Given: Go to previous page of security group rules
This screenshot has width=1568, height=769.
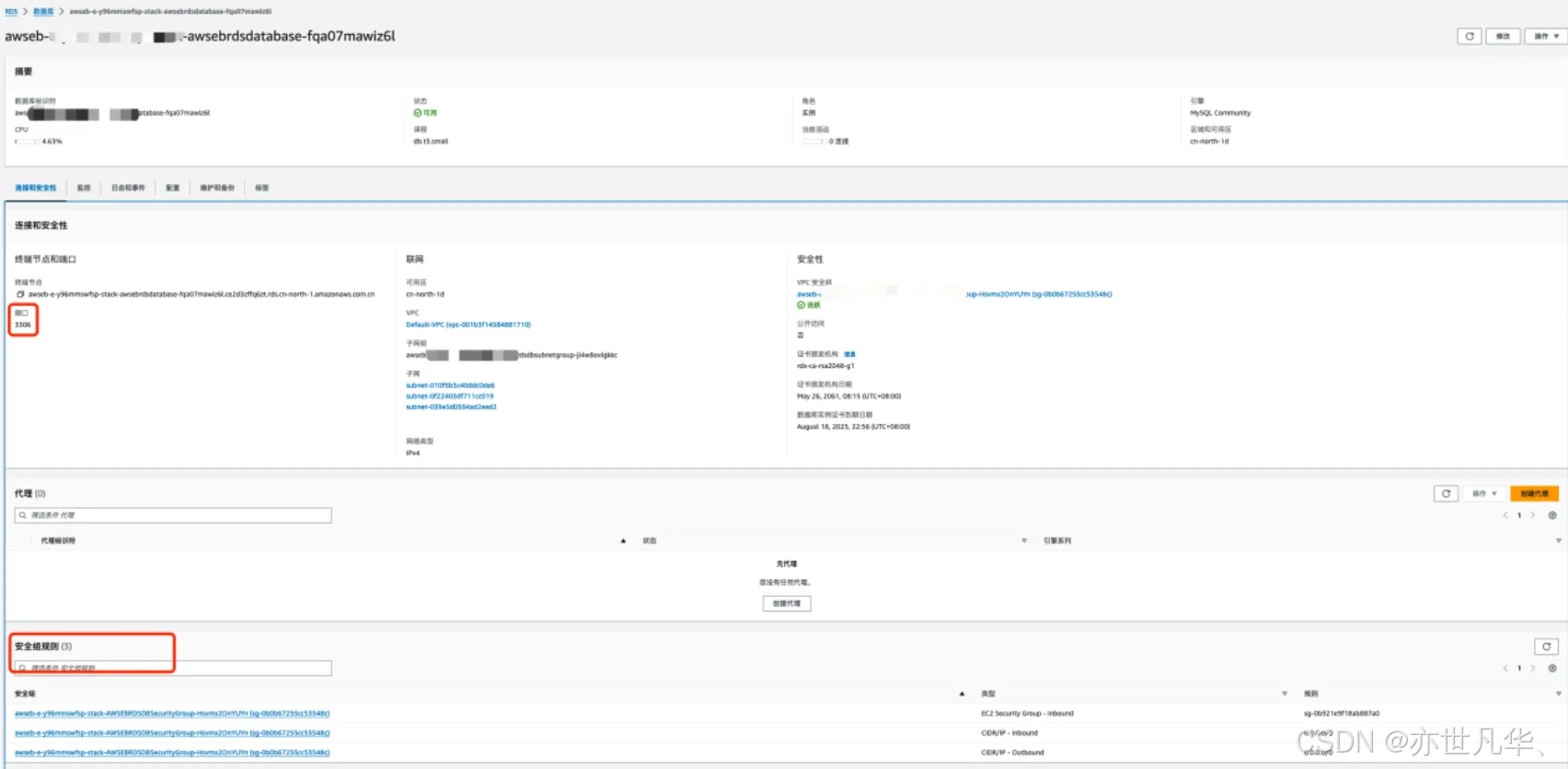Looking at the screenshot, I should [x=1505, y=668].
